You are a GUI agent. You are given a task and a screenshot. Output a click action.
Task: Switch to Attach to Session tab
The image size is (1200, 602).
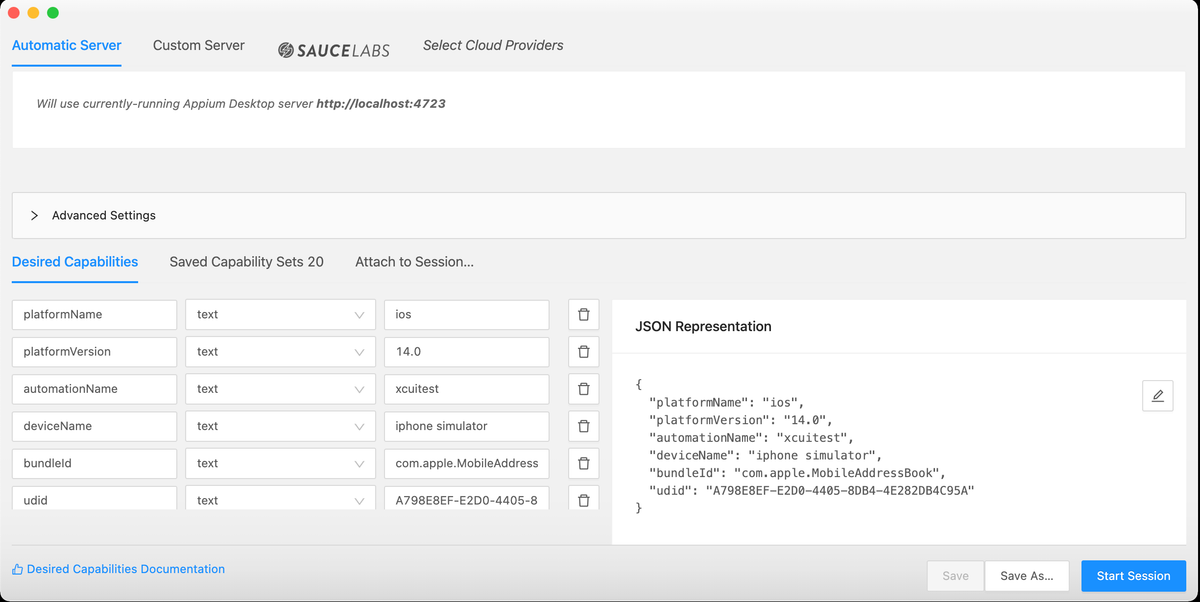pyautogui.click(x=414, y=261)
